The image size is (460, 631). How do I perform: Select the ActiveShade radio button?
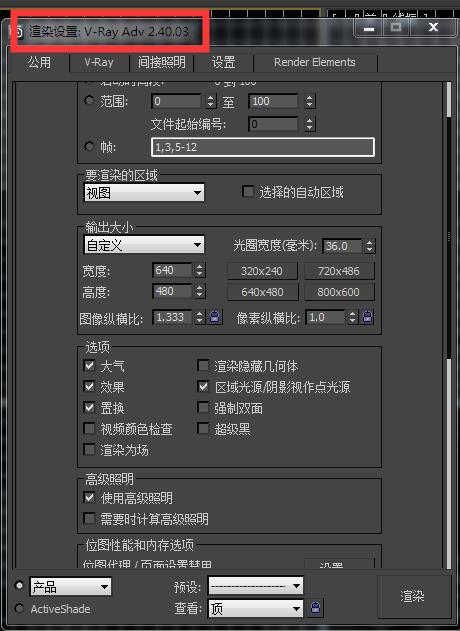(19, 608)
